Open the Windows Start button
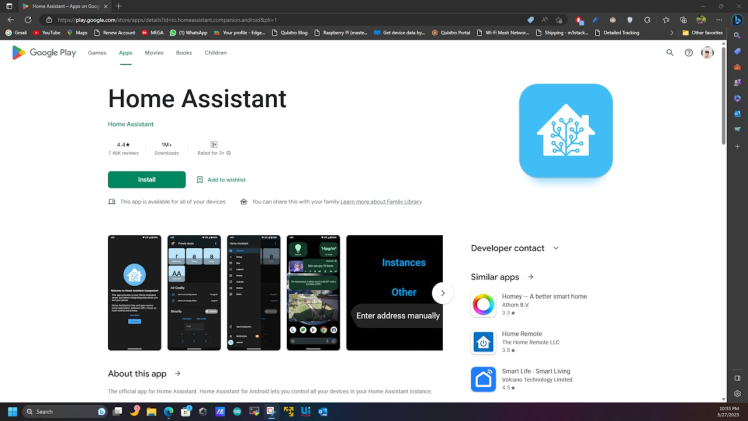The height and width of the screenshot is (421, 748). pos(12,411)
